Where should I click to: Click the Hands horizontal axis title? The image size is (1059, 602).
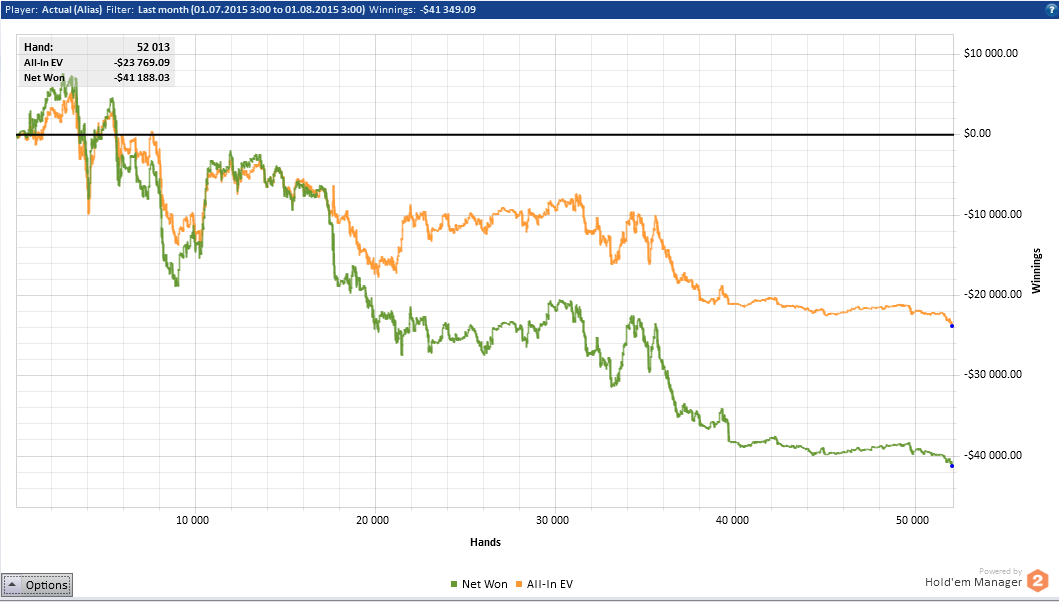486,543
